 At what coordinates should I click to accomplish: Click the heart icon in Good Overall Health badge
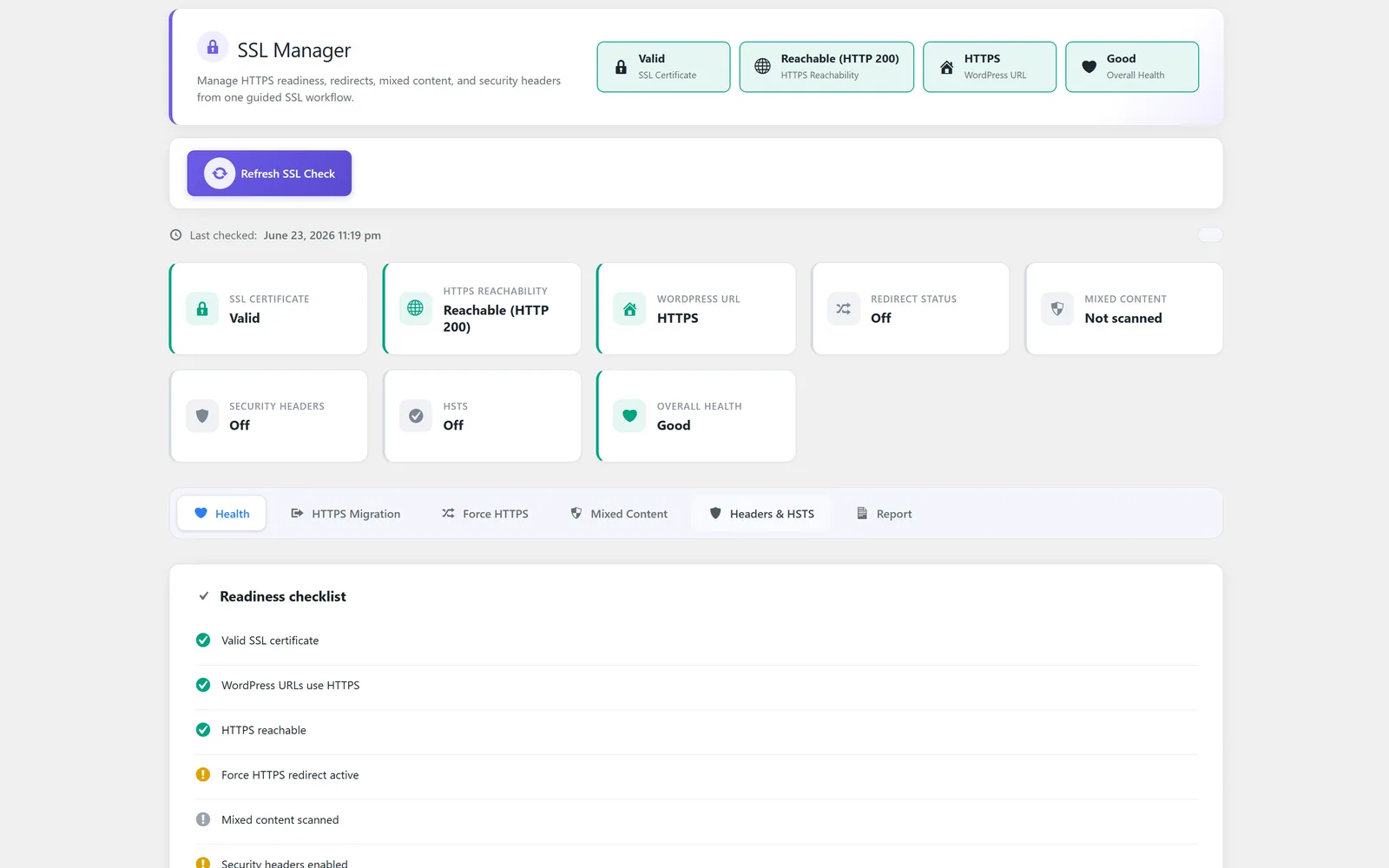pos(1089,67)
